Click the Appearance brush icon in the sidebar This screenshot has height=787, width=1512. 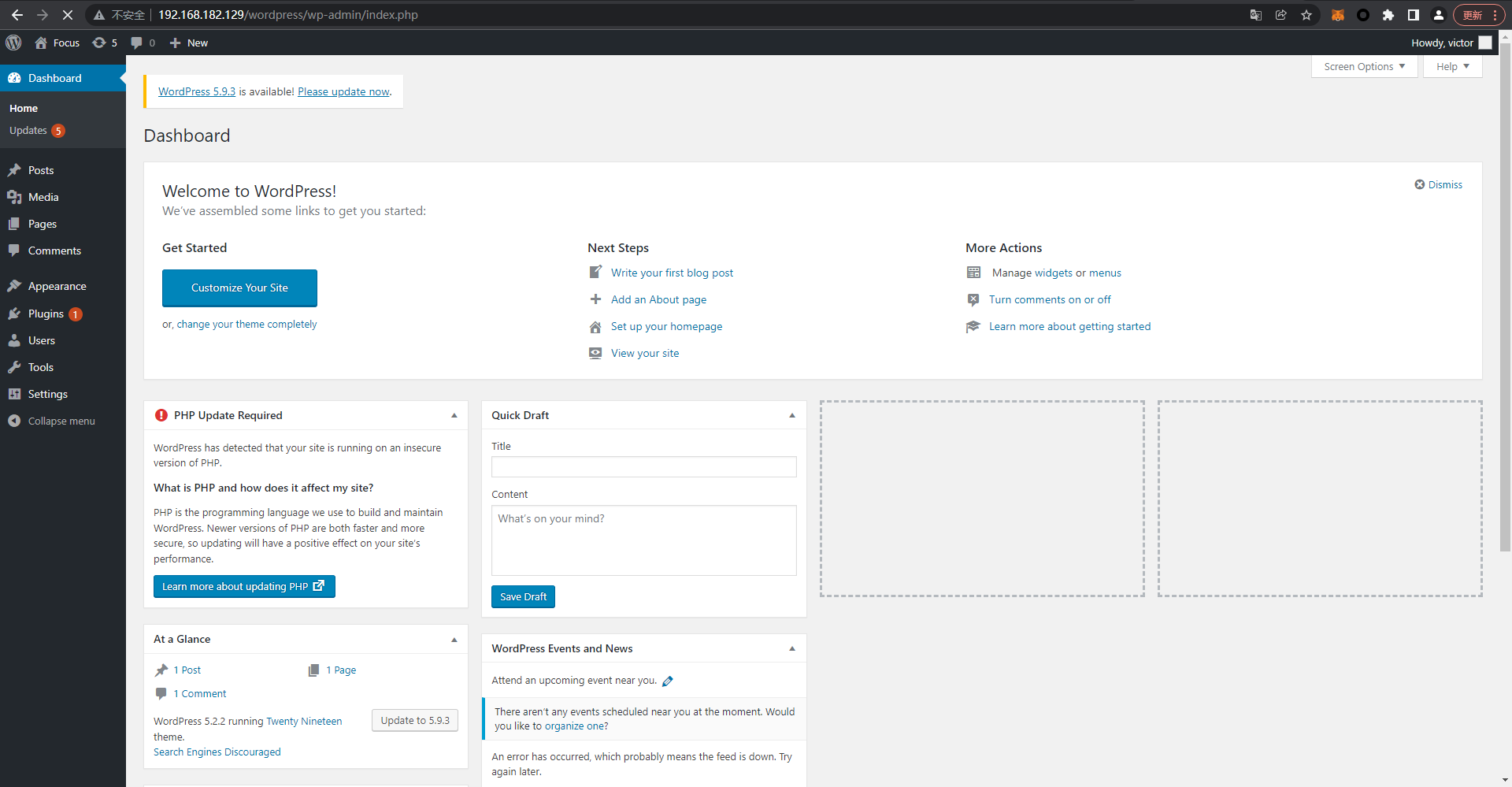coord(14,286)
